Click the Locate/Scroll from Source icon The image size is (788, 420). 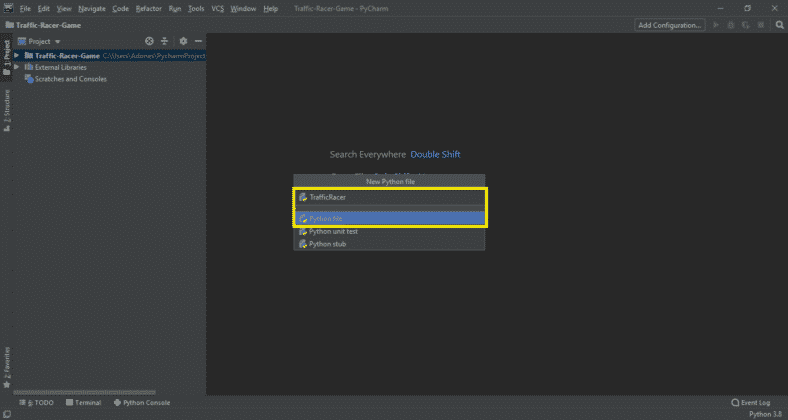pyautogui.click(x=149, y=41)
